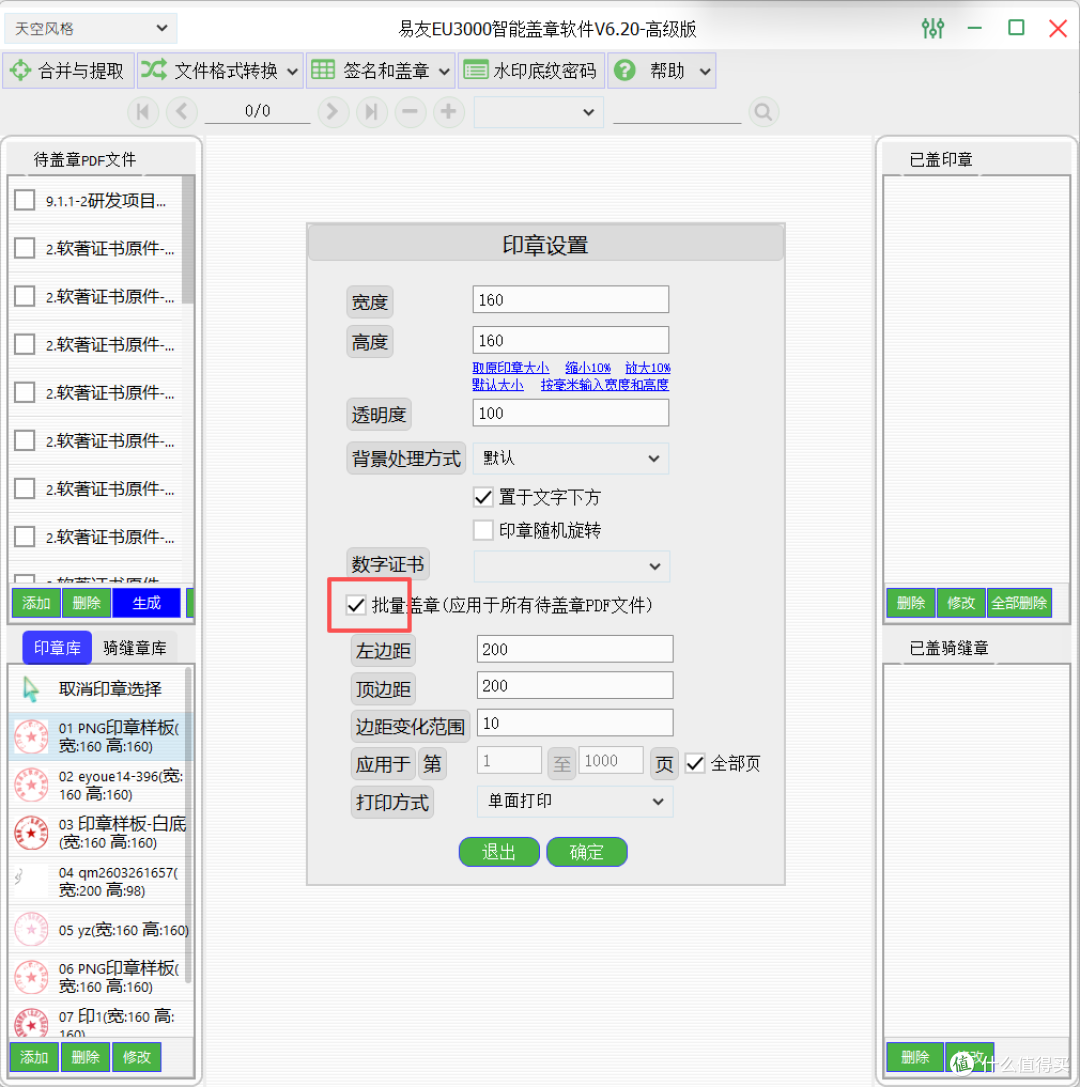
Task: Expand the 签名和盖章 menu arrow
Action: [444, 71]
